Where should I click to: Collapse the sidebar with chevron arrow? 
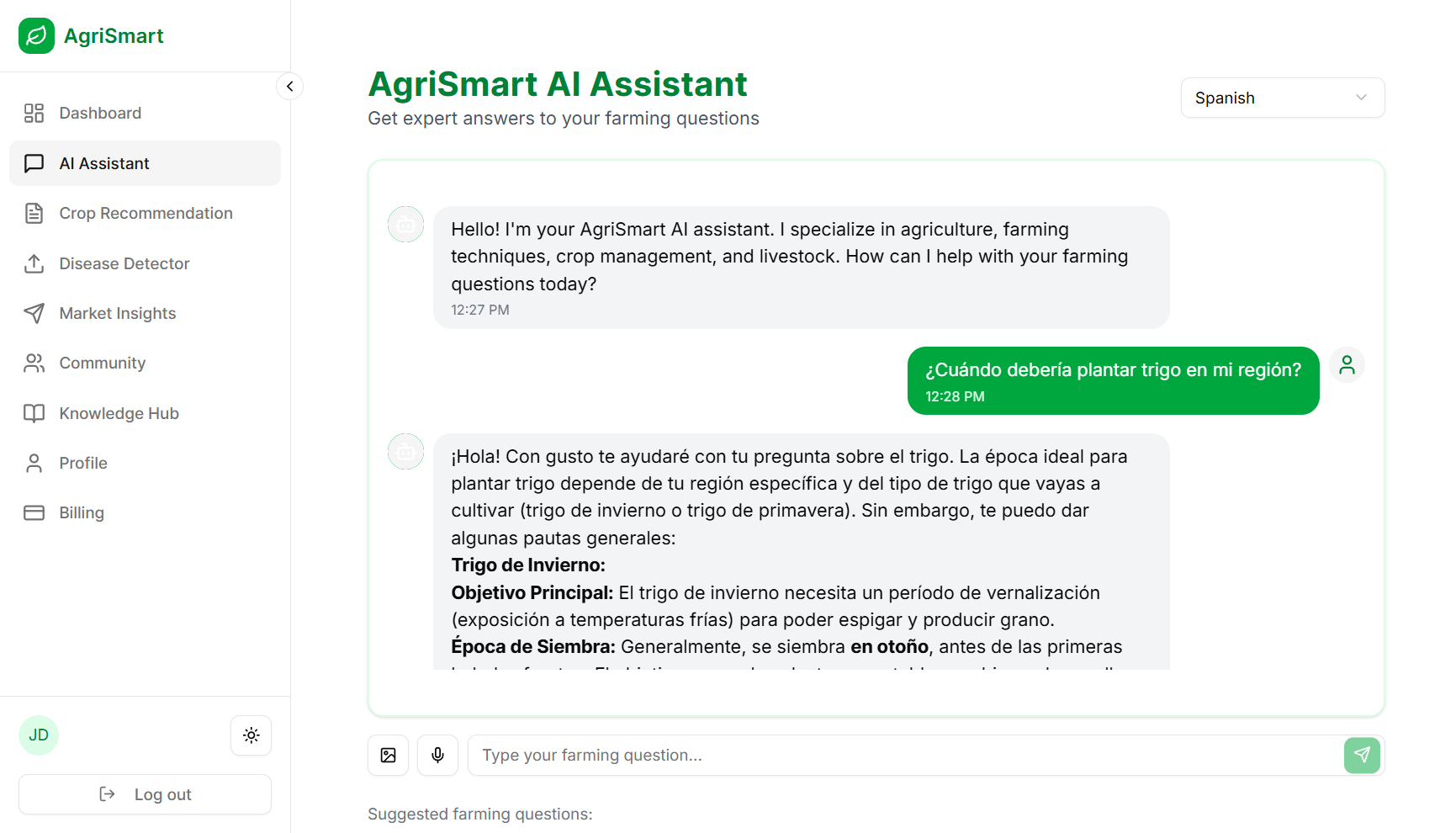289,87
